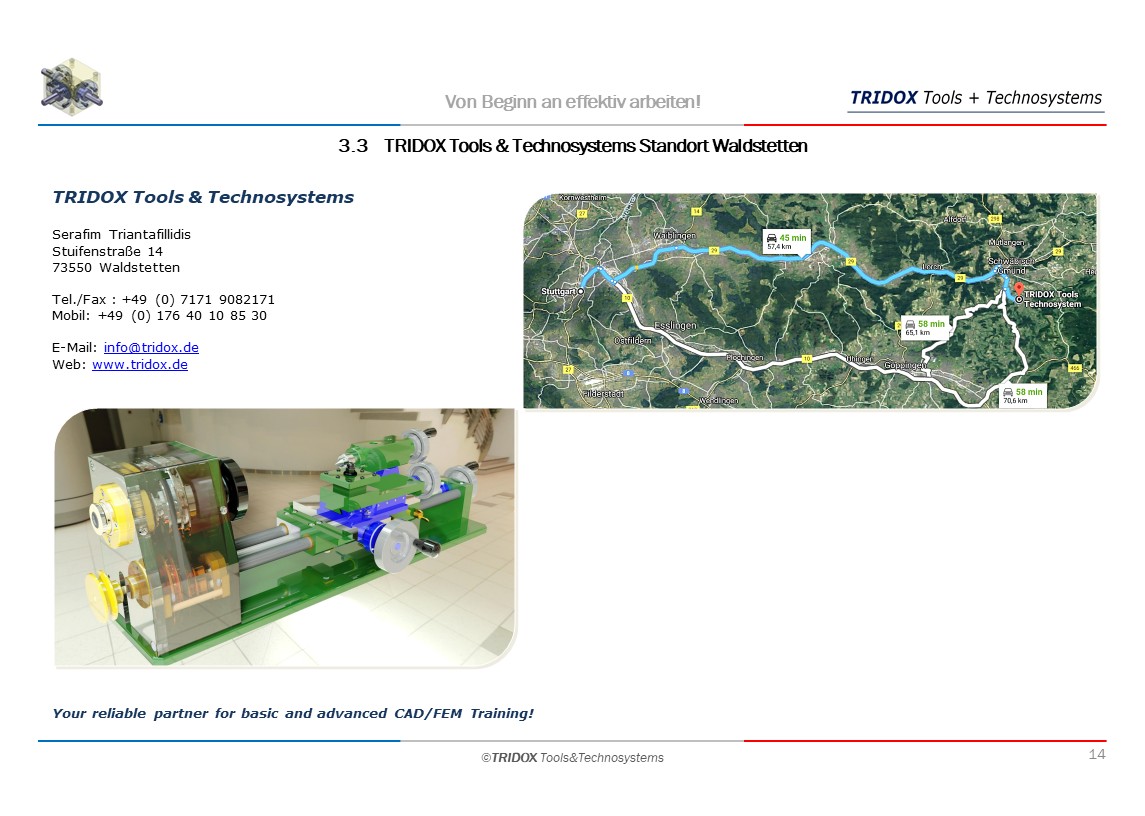Click the Stuifenstraße 14 address line
This screenshot has height=816, width=1145.
click(107, 252)
